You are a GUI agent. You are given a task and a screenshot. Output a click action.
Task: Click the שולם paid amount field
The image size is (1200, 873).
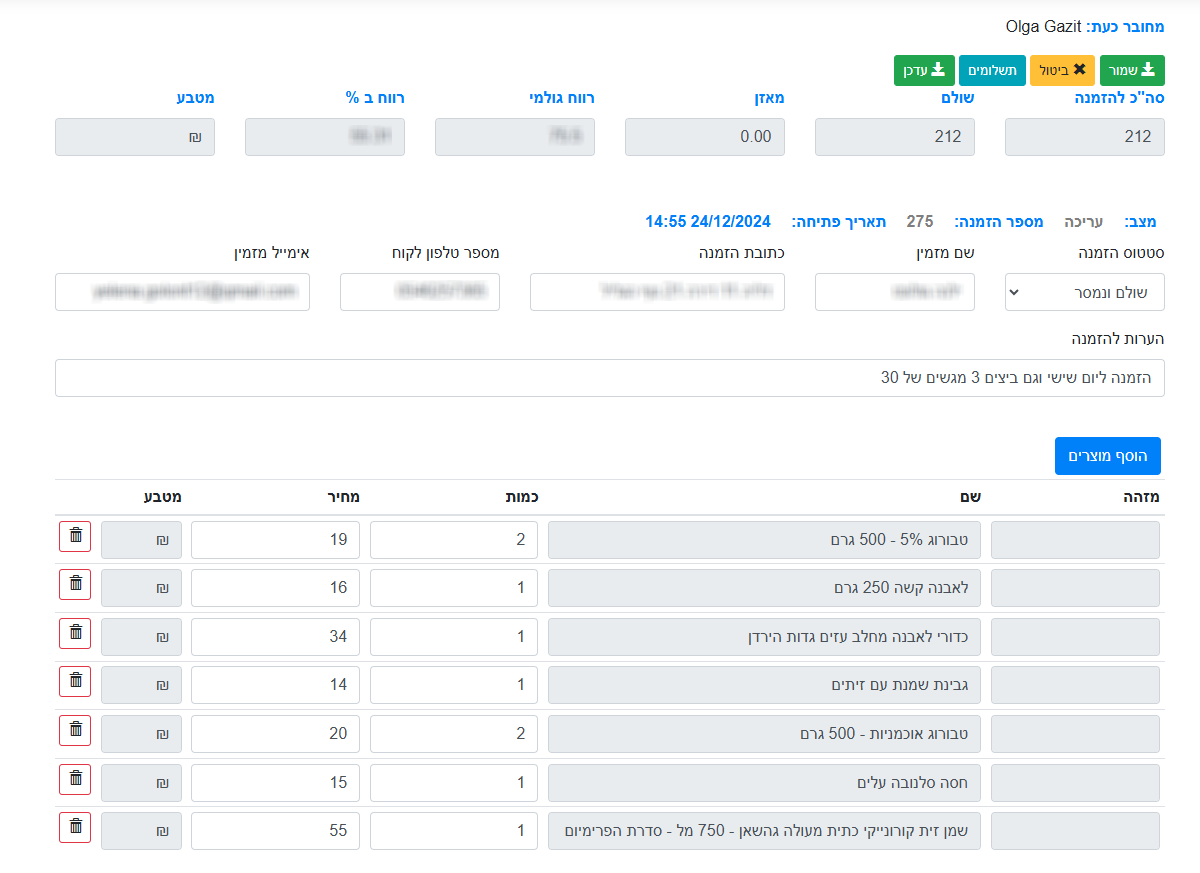[895, 137]
